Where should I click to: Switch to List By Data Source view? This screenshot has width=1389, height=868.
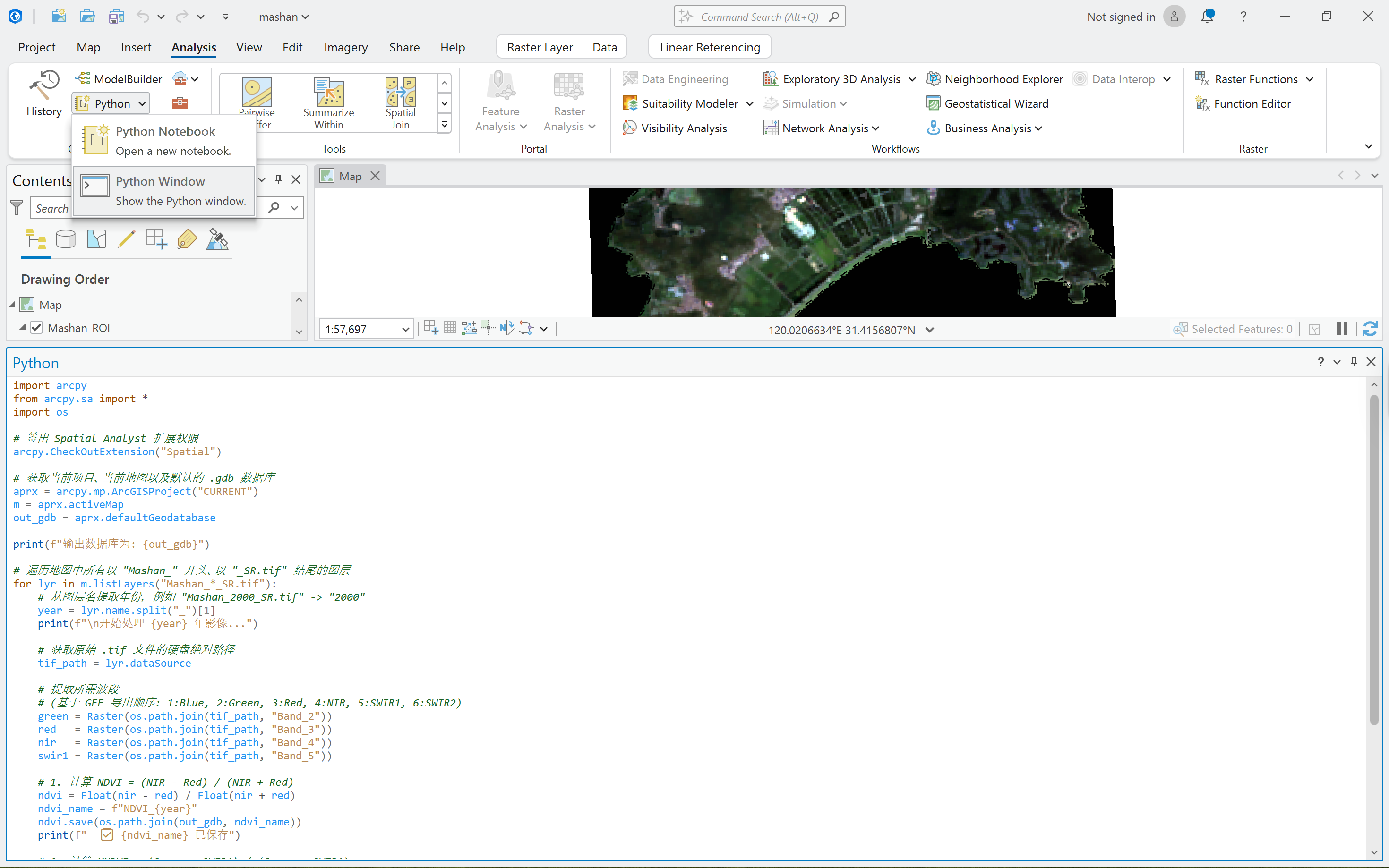click(66, 239)
